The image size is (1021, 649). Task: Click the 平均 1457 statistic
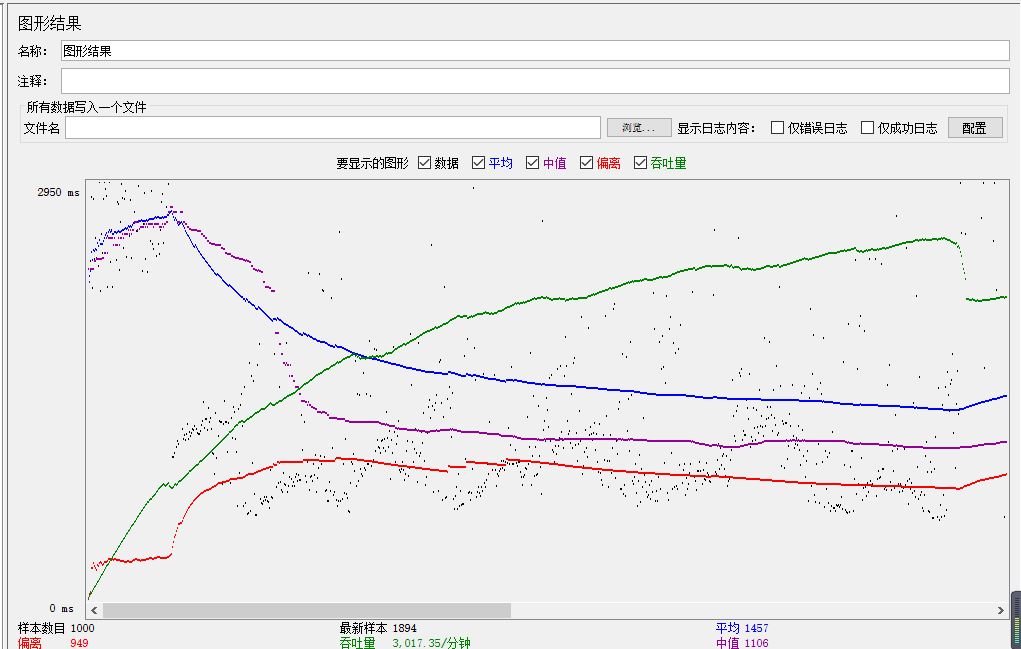742,628
